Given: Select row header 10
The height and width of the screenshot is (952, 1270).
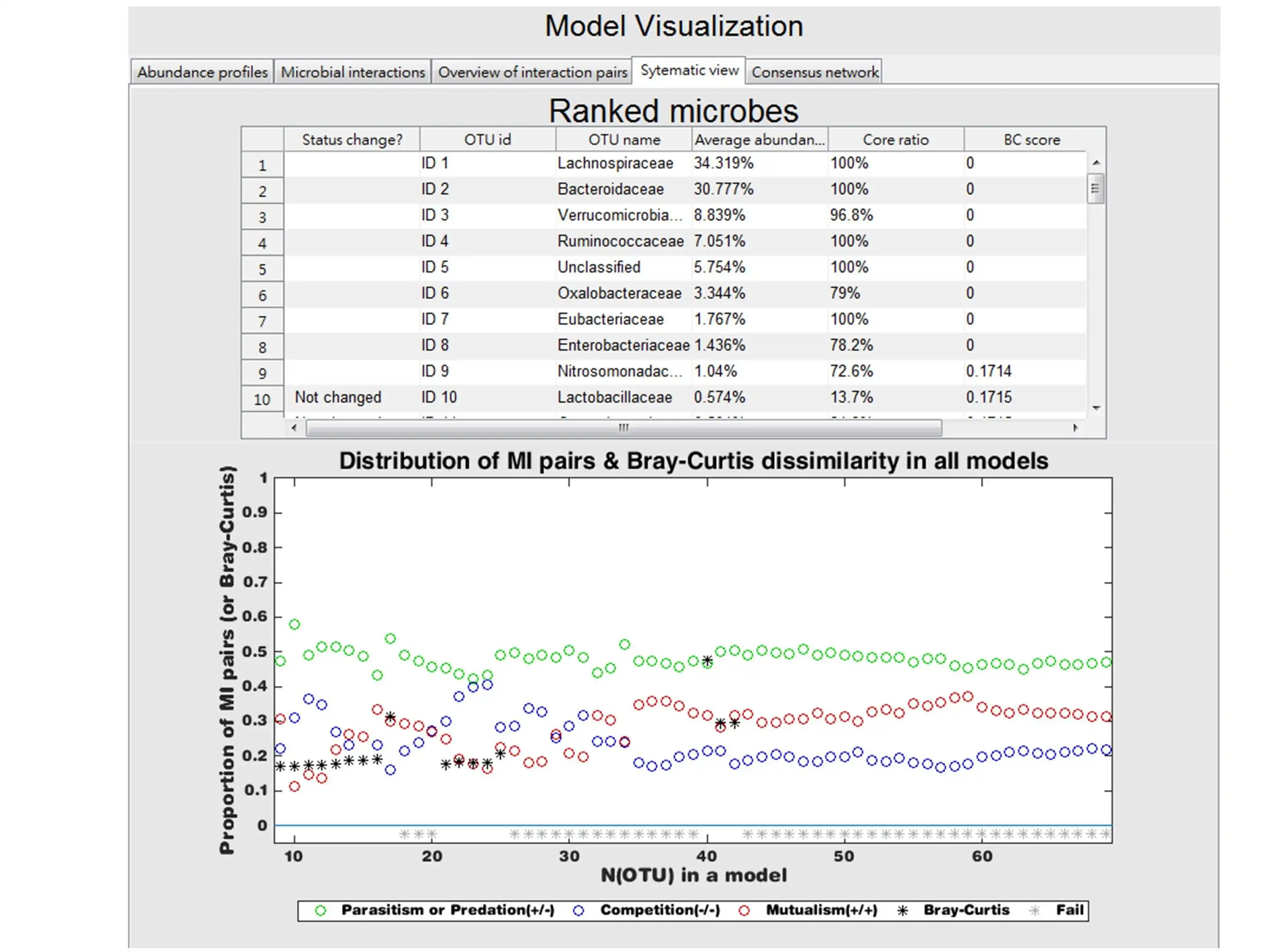Looking at the screenshot, I should (x=262, y=399).
